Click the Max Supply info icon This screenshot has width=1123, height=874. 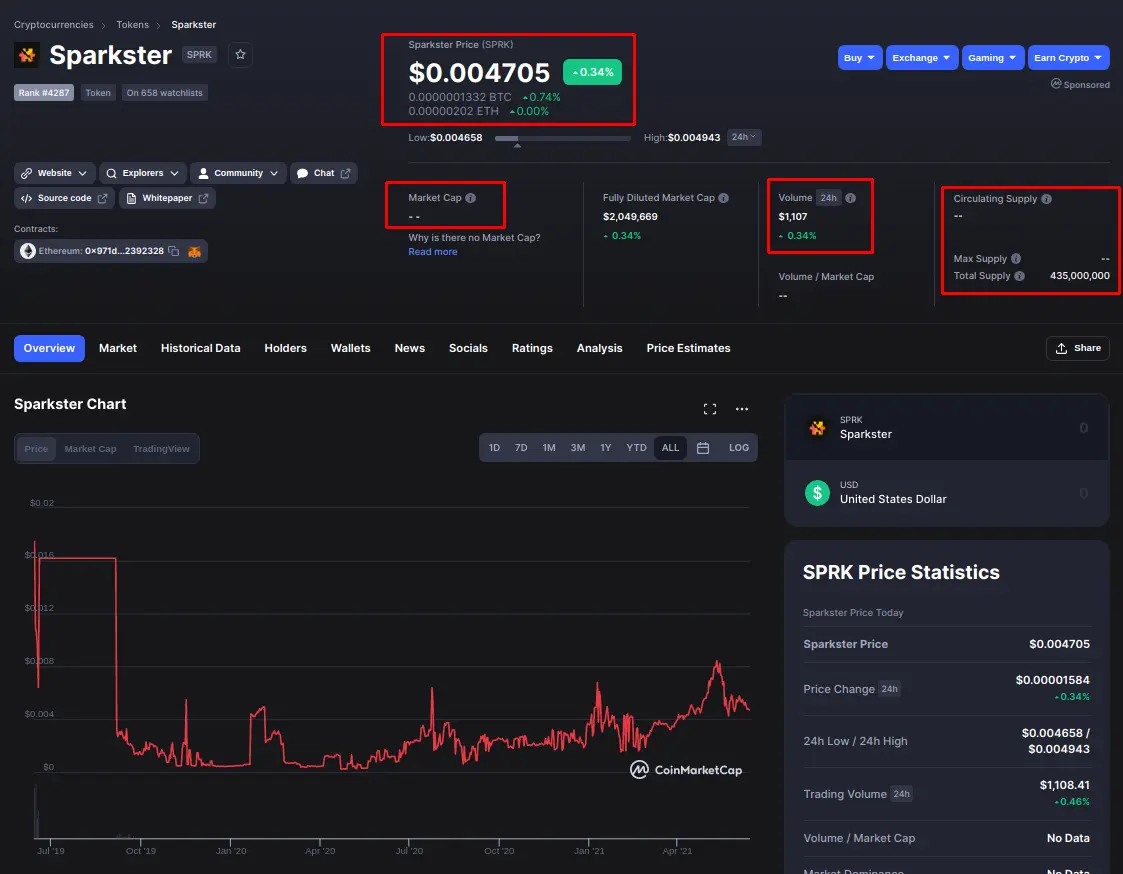pyautogui.click(x=1016, y=259)
